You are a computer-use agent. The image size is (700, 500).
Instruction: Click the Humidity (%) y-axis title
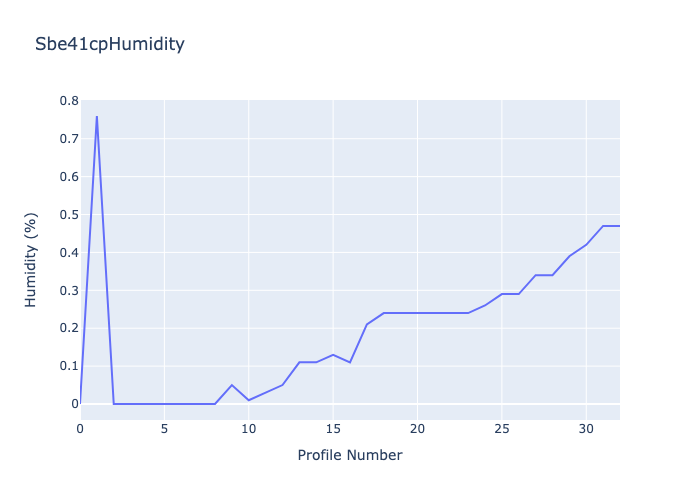31,259
